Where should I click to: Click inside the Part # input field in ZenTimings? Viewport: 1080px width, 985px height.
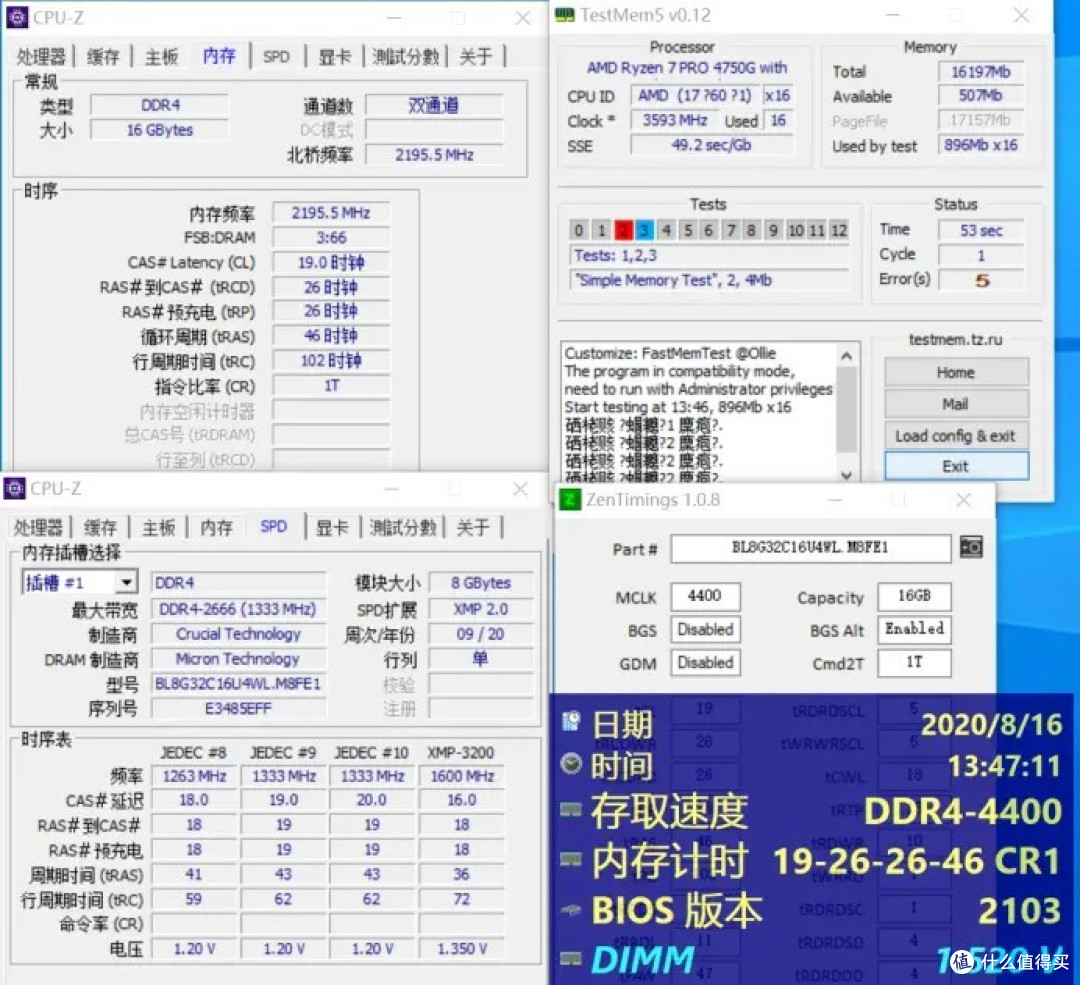tap(810, 548)
